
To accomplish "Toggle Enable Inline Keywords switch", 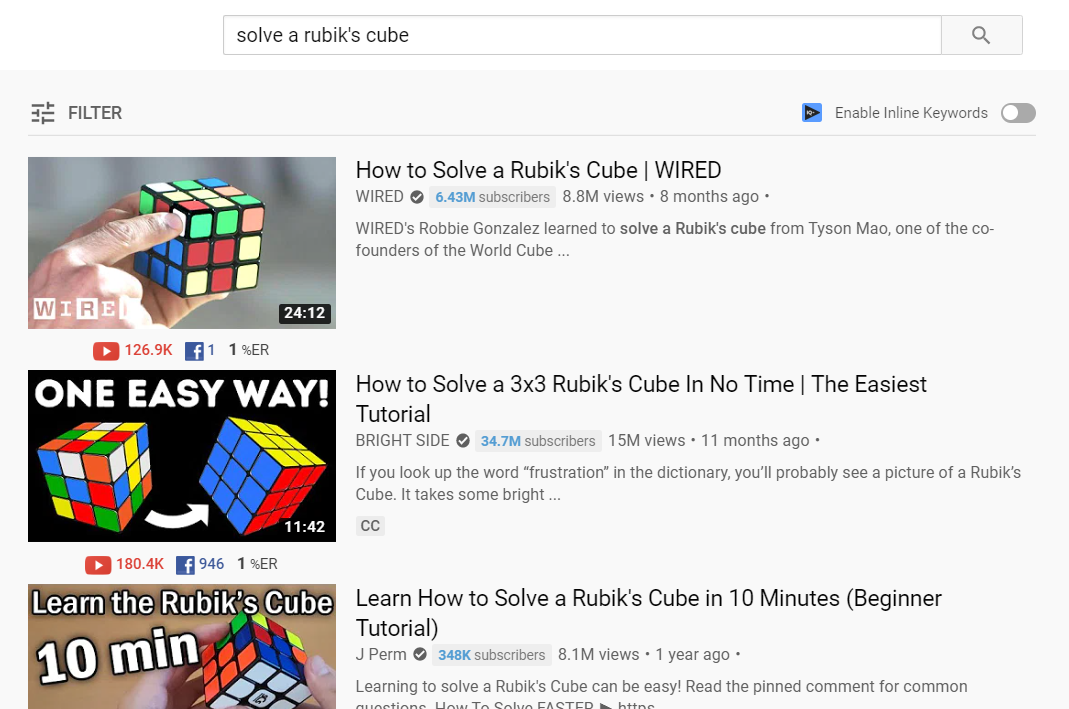I will 1018,113.
